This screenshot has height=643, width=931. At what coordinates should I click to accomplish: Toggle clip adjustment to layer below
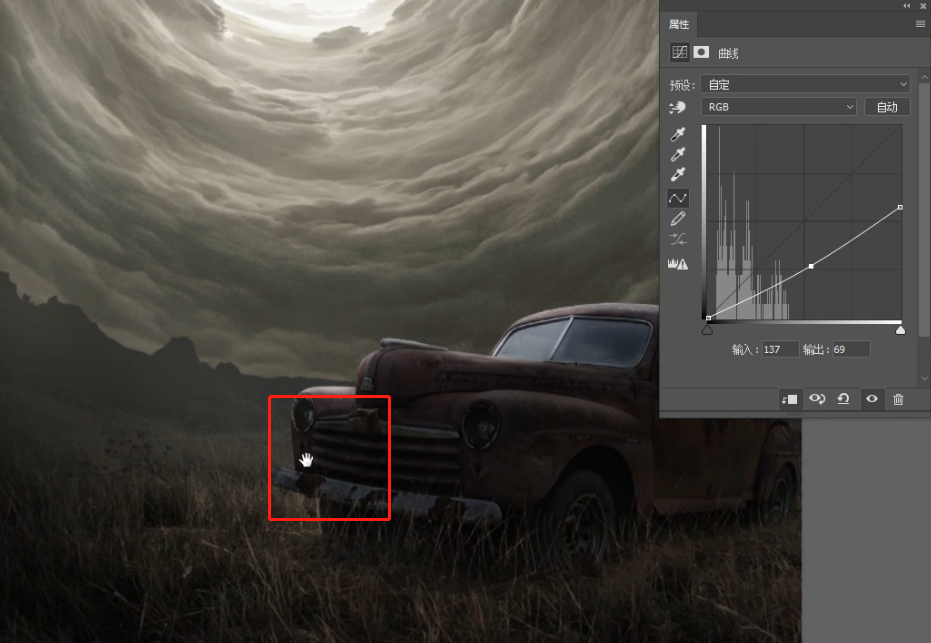coord(789,399)
